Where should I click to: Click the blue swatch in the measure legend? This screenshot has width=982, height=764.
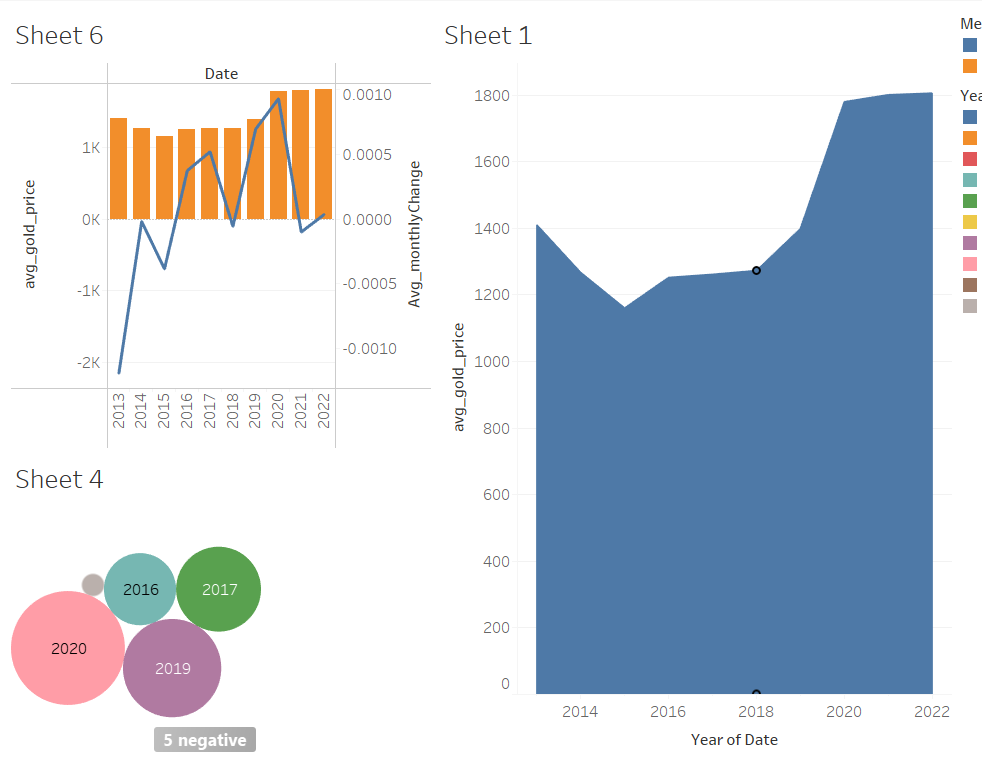tap(970, 45)
